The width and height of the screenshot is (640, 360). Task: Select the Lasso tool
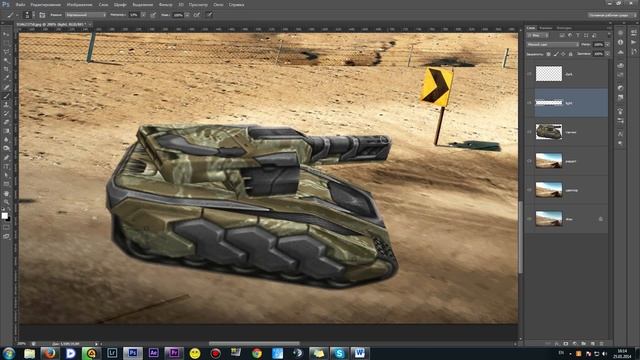click(6, 52)
